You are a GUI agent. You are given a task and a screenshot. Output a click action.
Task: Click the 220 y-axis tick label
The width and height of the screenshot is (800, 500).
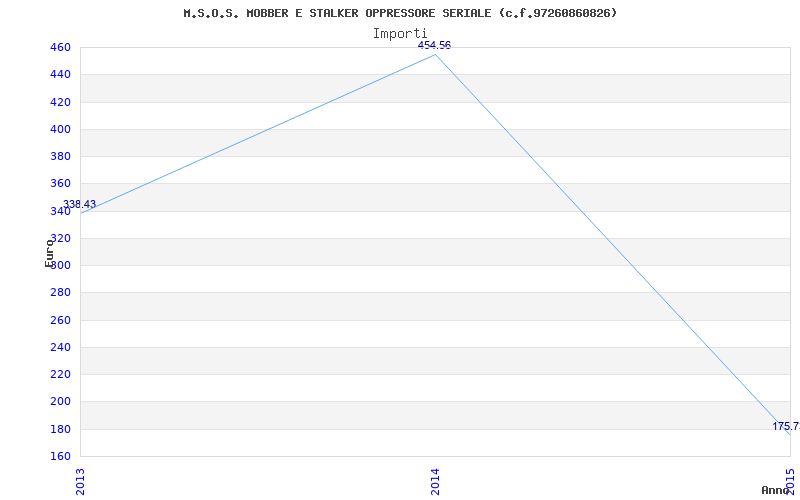pos(60,374)
